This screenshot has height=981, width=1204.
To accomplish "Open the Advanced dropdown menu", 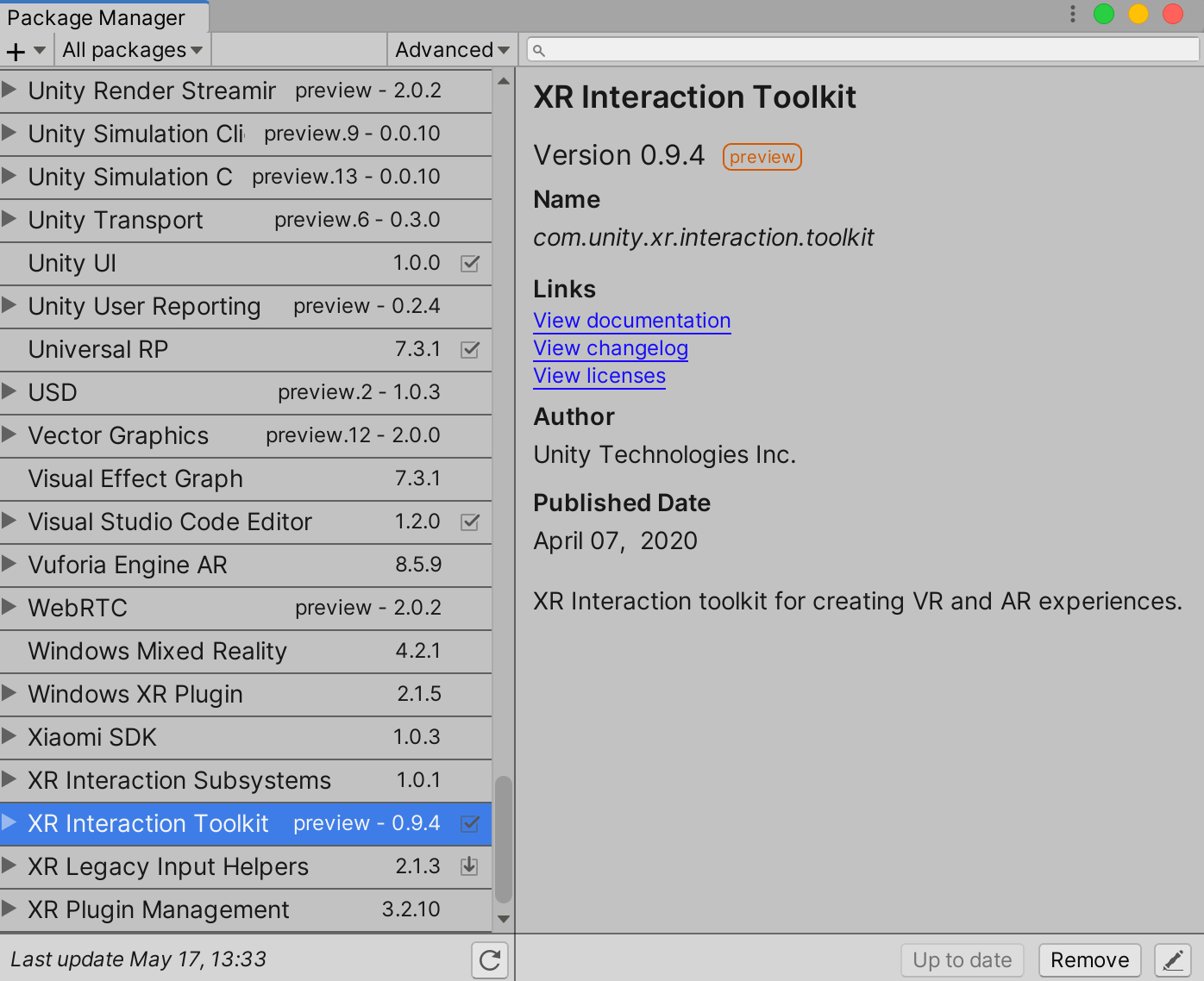I will click(x=452, y=50).
